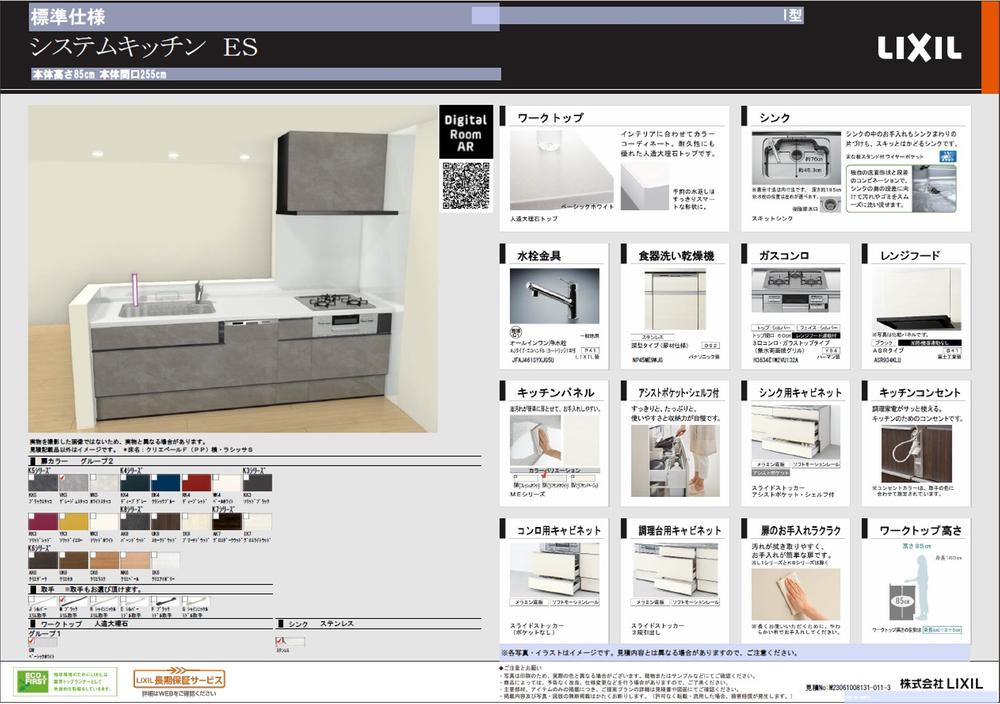The image size is (1000, 704).
Task: Click the faucet photo under 水栓金具
Action: (554, 296)
